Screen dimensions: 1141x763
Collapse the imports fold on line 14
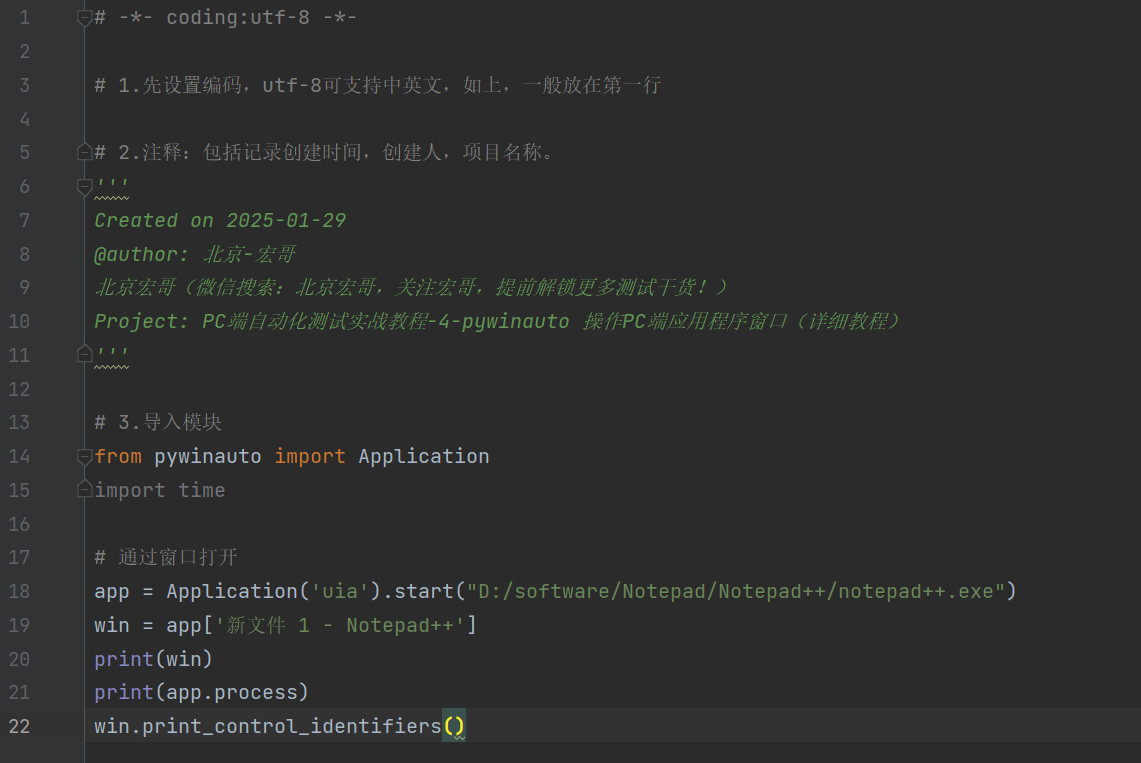pyautogui.click(x=84, y=457)
